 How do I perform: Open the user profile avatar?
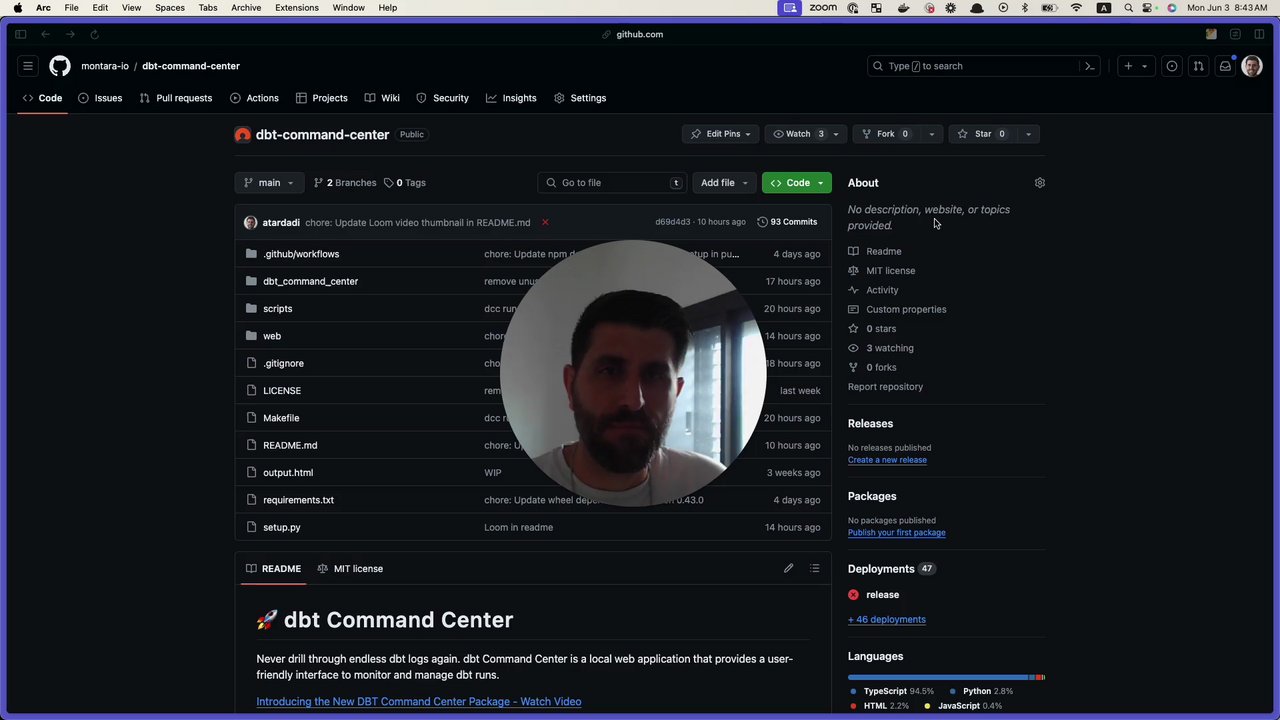(x=1252, y=66)
